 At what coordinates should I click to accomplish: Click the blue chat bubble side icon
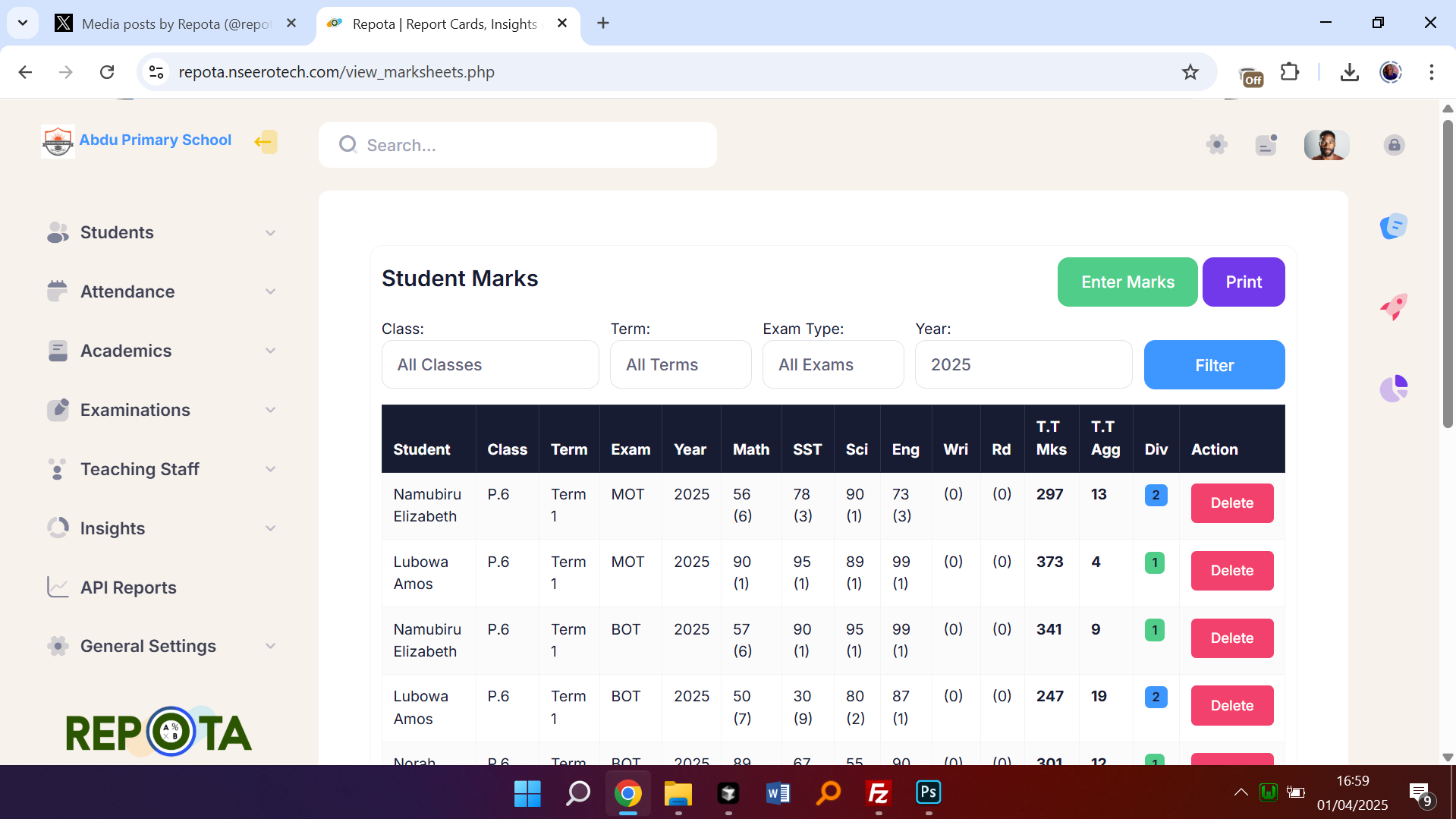pos(1394,226)
